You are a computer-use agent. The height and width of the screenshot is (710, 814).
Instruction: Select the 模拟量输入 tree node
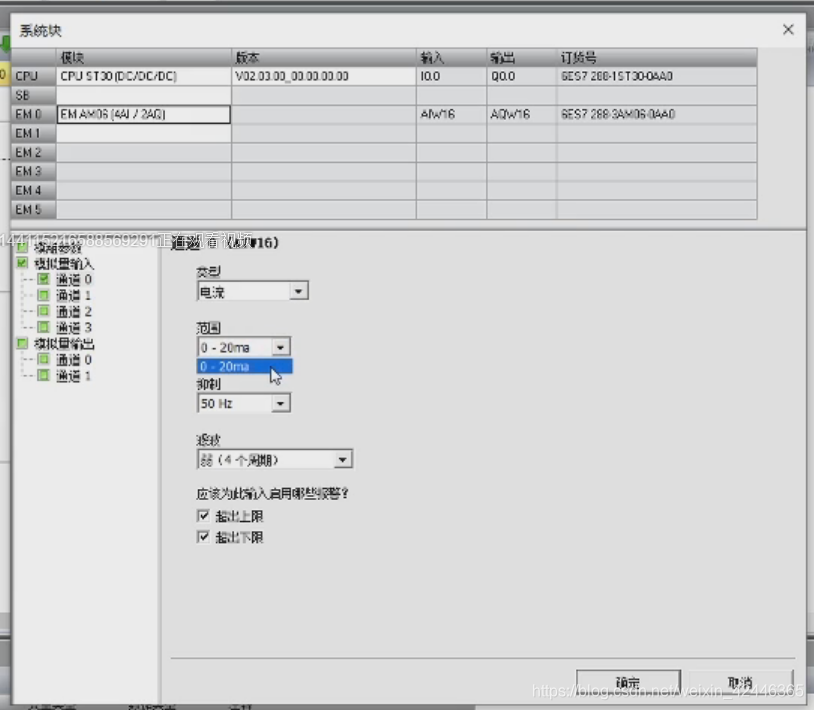coord(64,264)
